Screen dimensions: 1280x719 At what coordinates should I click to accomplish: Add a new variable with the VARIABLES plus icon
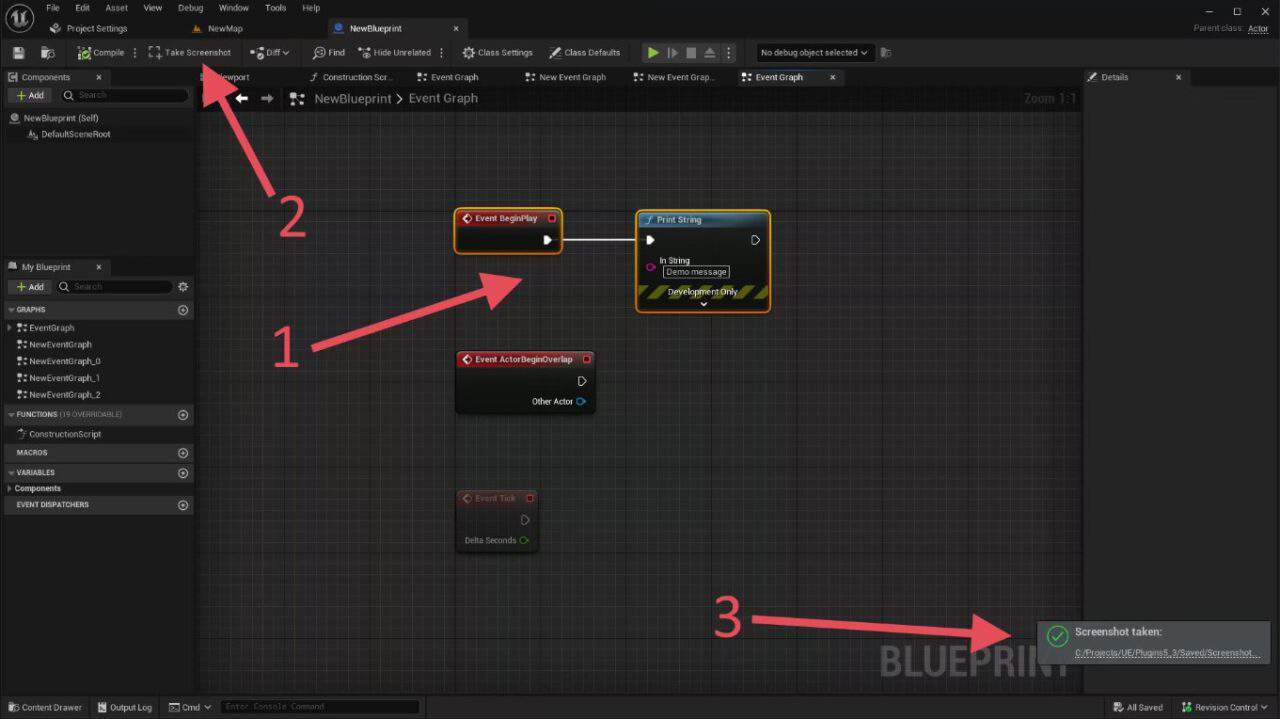point(183,473)
